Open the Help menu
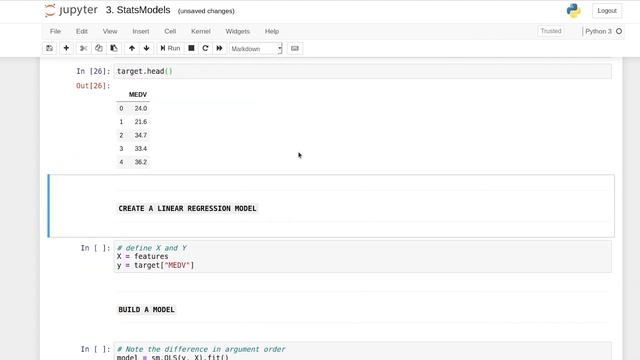640x360 pixels. [272, 31]
